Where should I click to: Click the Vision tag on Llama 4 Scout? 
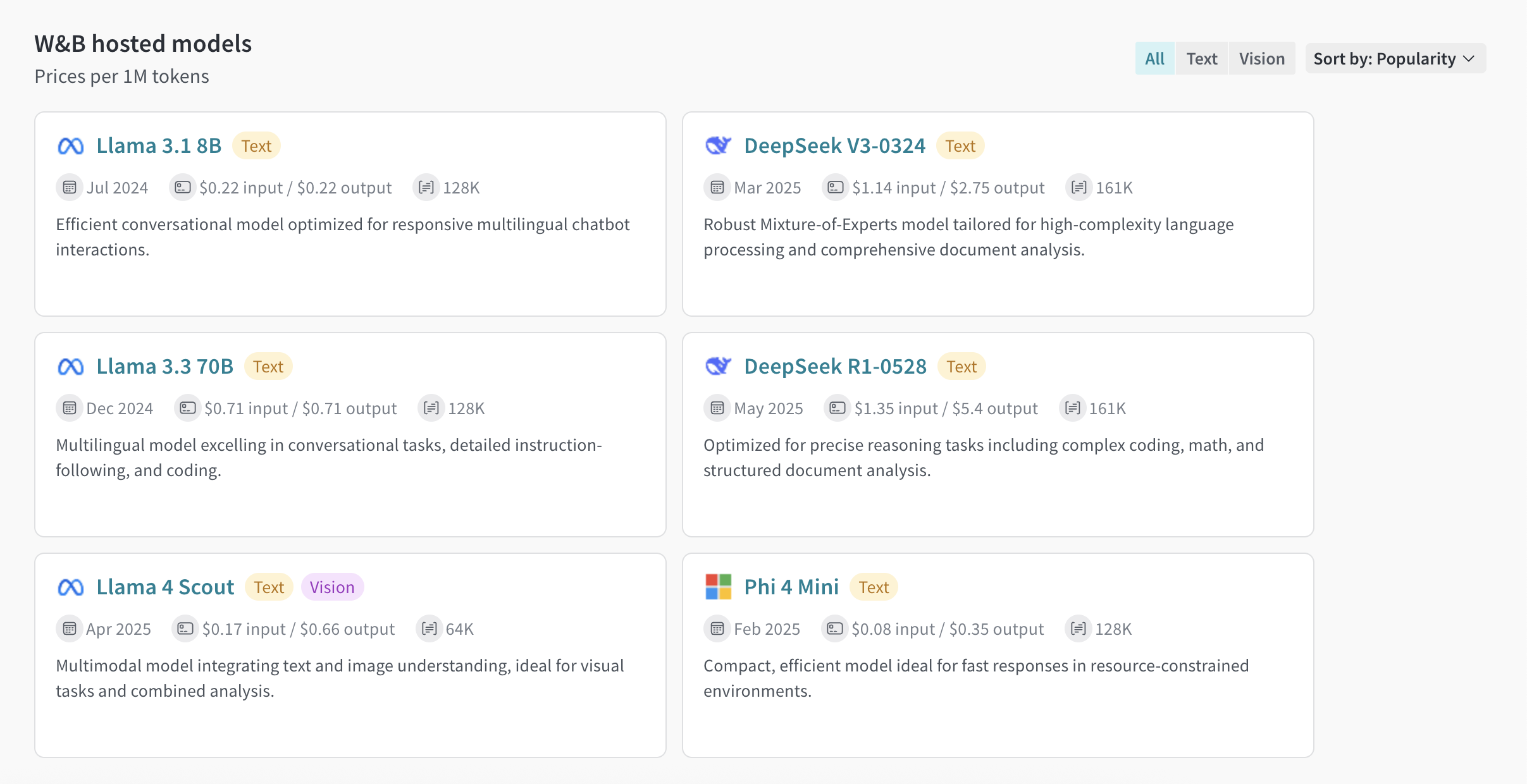coord(332,587)
